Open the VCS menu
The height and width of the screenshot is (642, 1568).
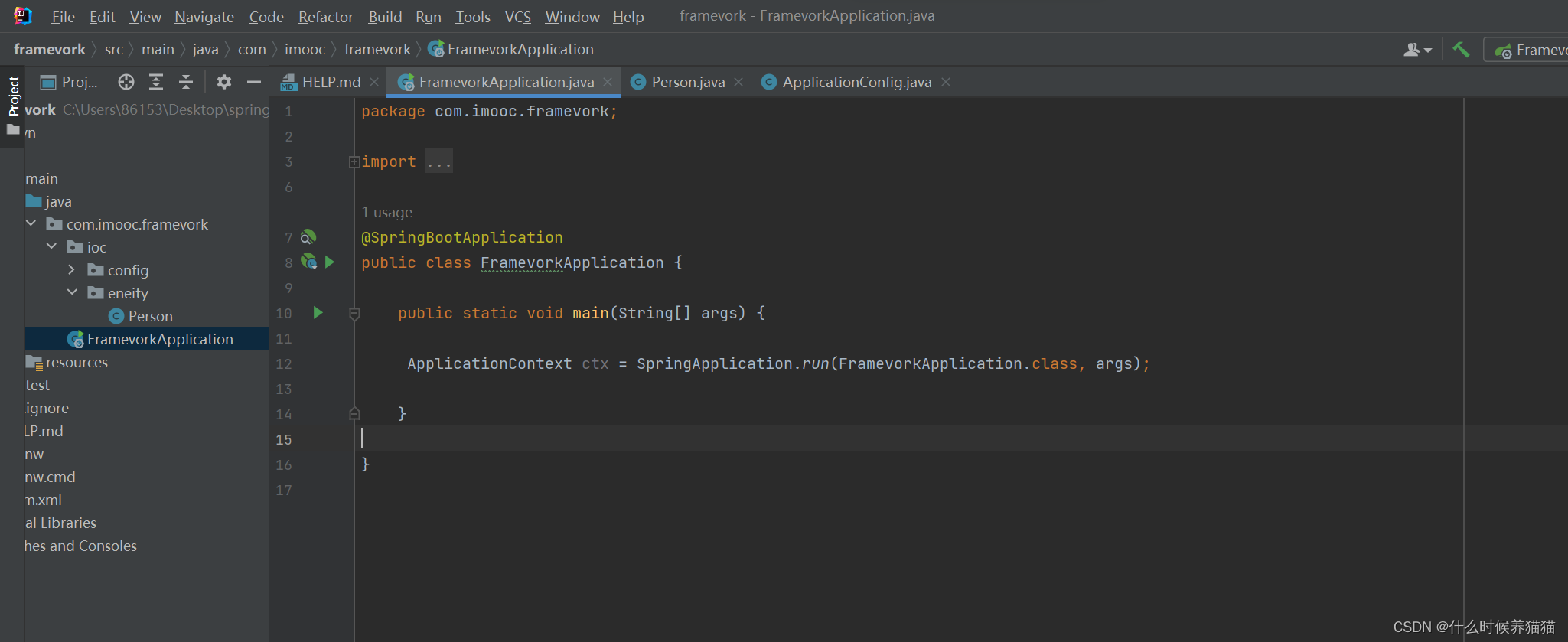518,17
